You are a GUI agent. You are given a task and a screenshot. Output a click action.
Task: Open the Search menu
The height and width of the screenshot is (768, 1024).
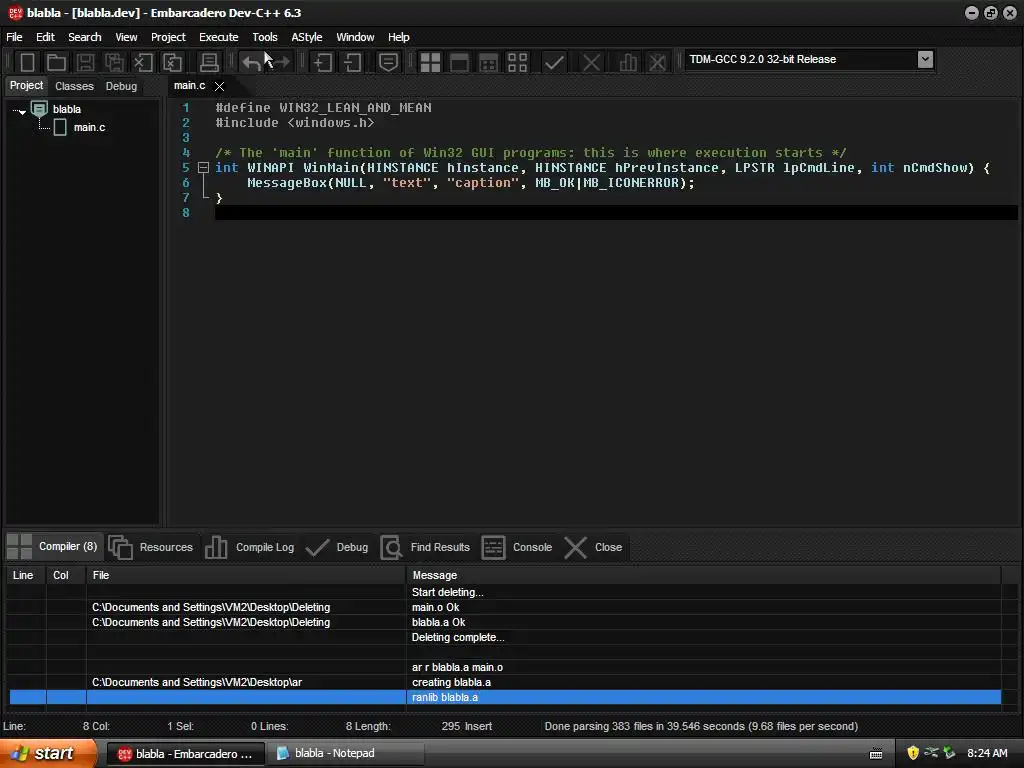[x=85, y=37]
